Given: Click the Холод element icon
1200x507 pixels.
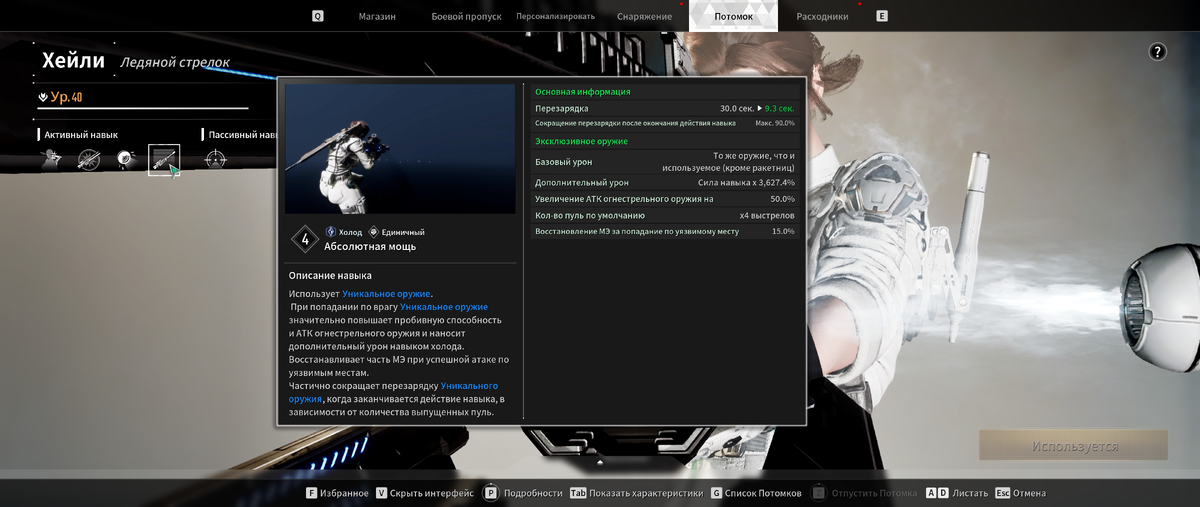Looking at the screenshot, I should pos(330,232).
